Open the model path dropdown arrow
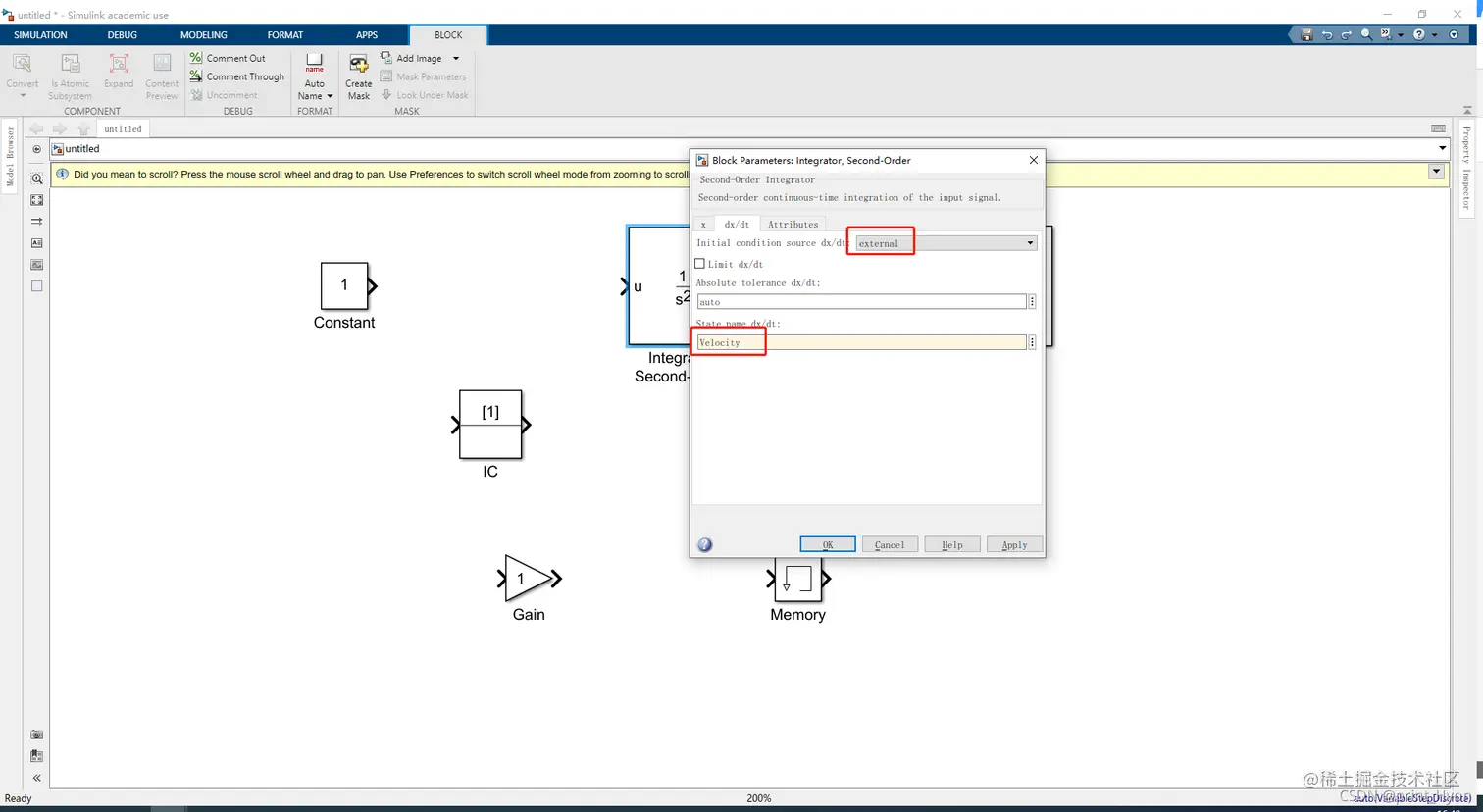Screen dimensions: 1483x812 (1442, 149)
